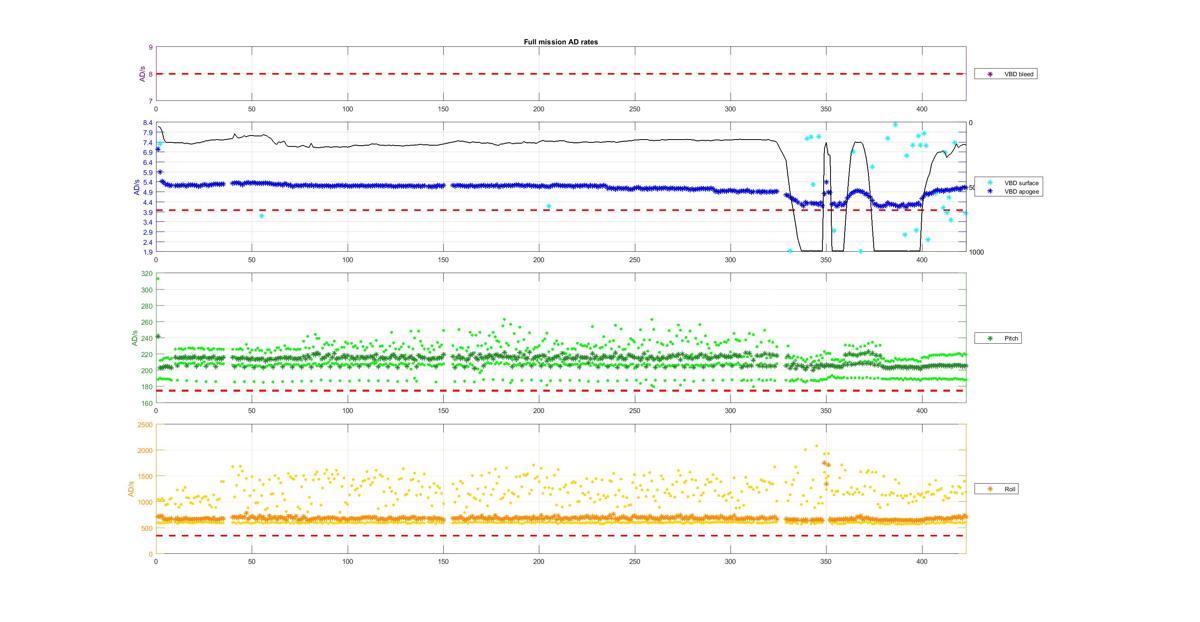The height and width of the screenshot is (622, 1200).
Task: Click the '160' tick on Pitch y-axis
Action: (148, 403)
